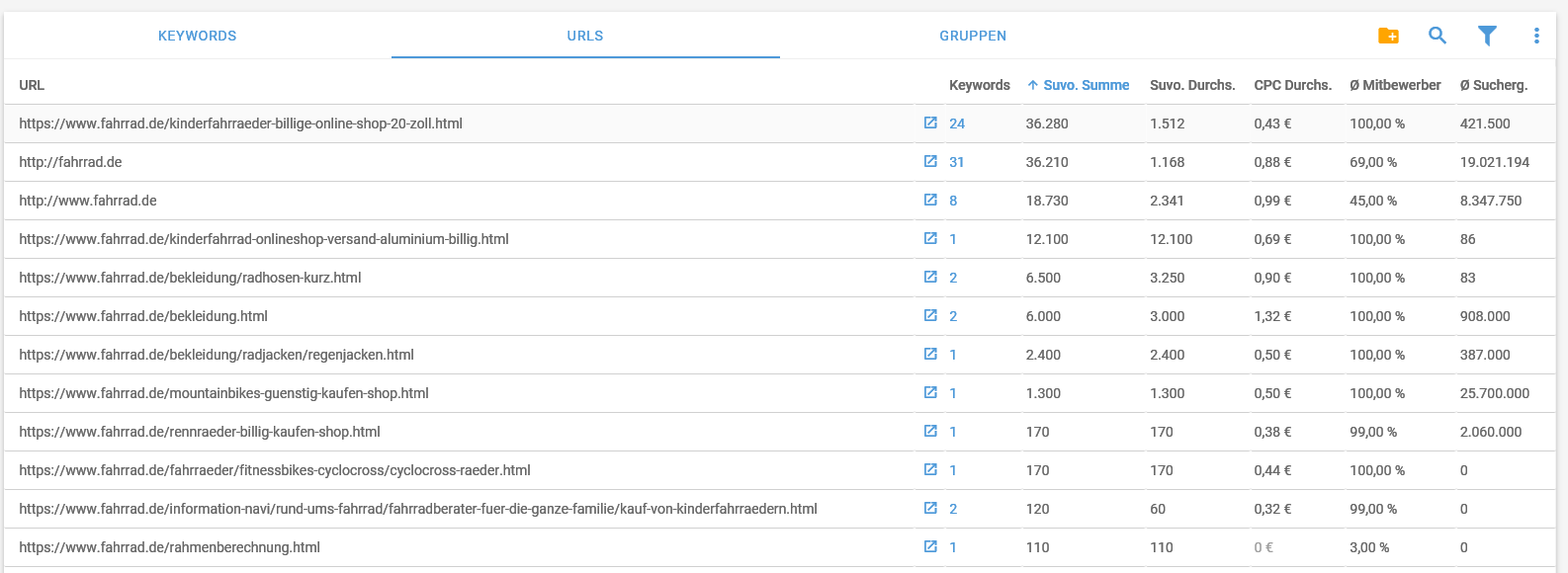Switch to the KEYWORDS tab
Image resolution: width=1568 pixels, height=573 pixels.
click(198, 36)
